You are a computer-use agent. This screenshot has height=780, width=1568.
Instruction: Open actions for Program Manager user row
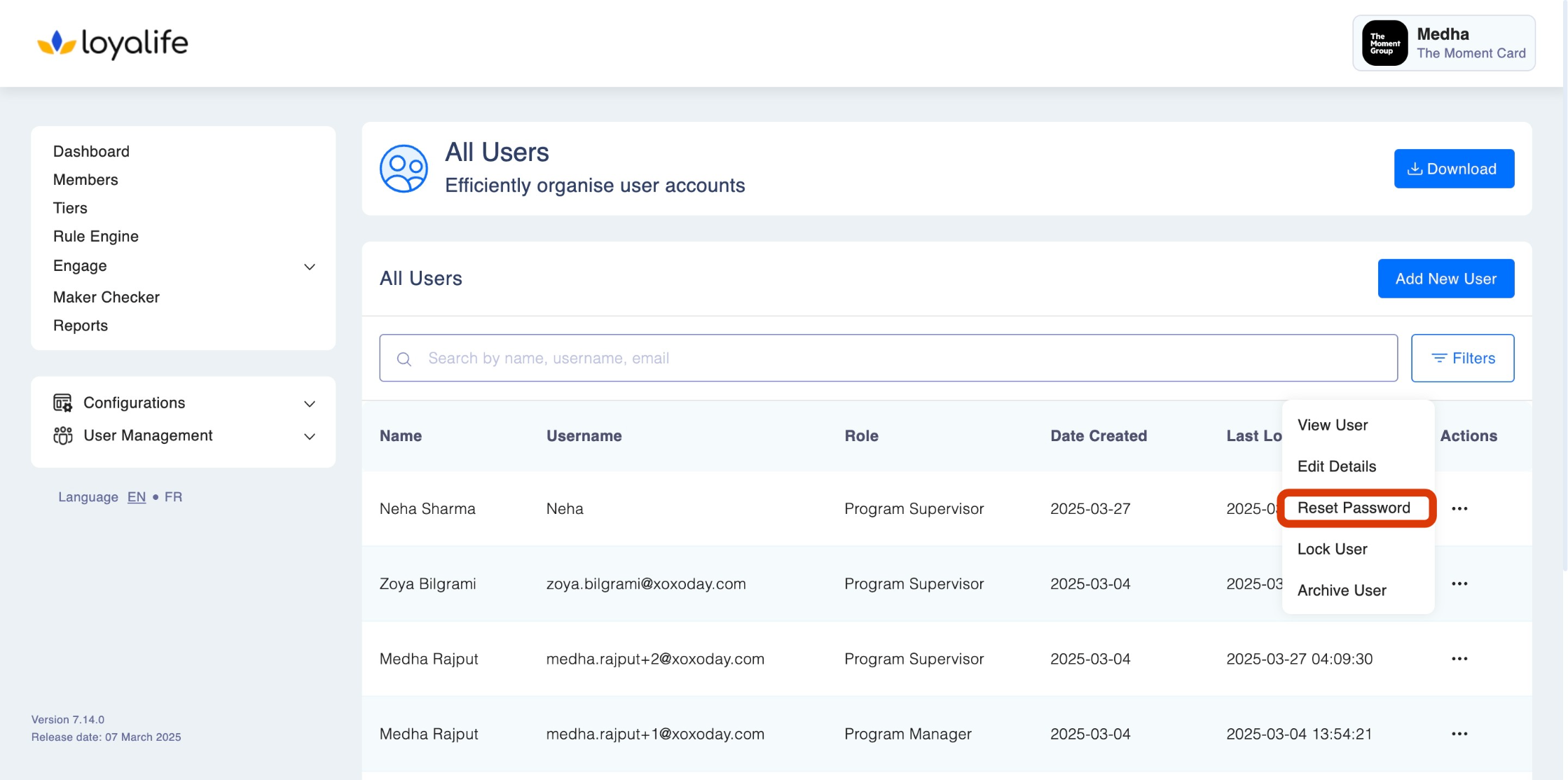1459,734
